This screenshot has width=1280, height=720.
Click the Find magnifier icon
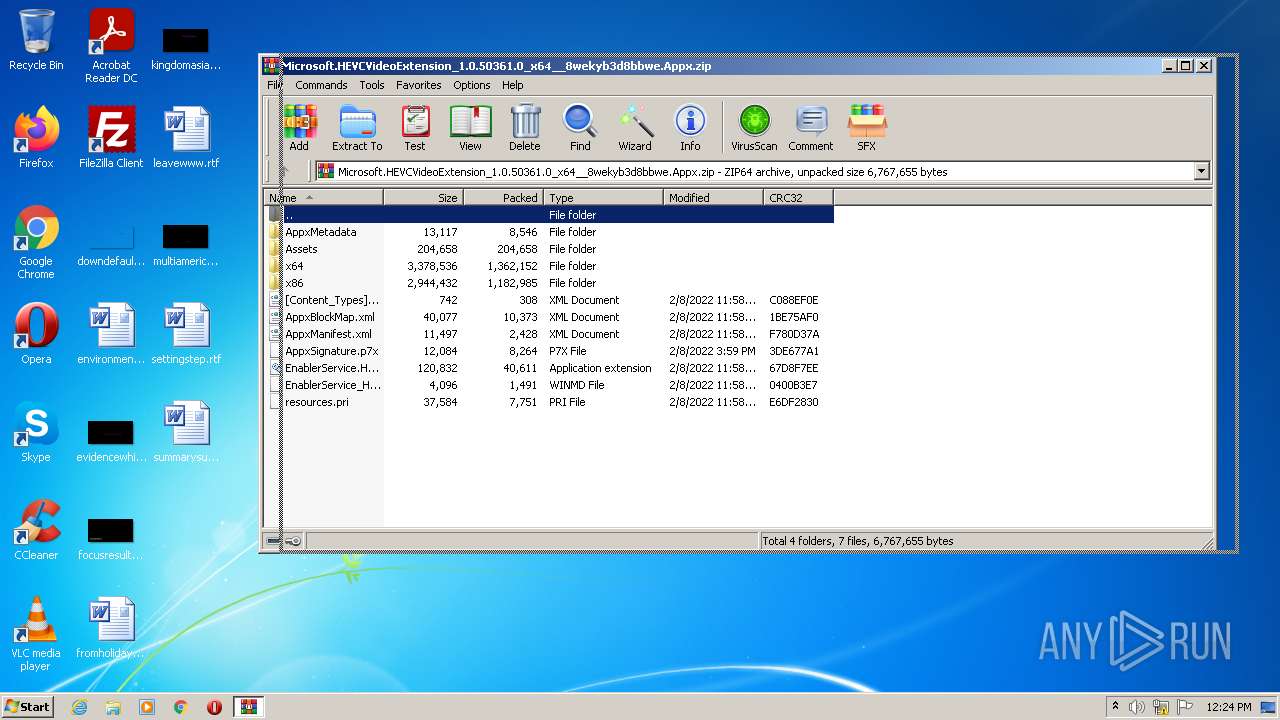(x=580, y=128)
